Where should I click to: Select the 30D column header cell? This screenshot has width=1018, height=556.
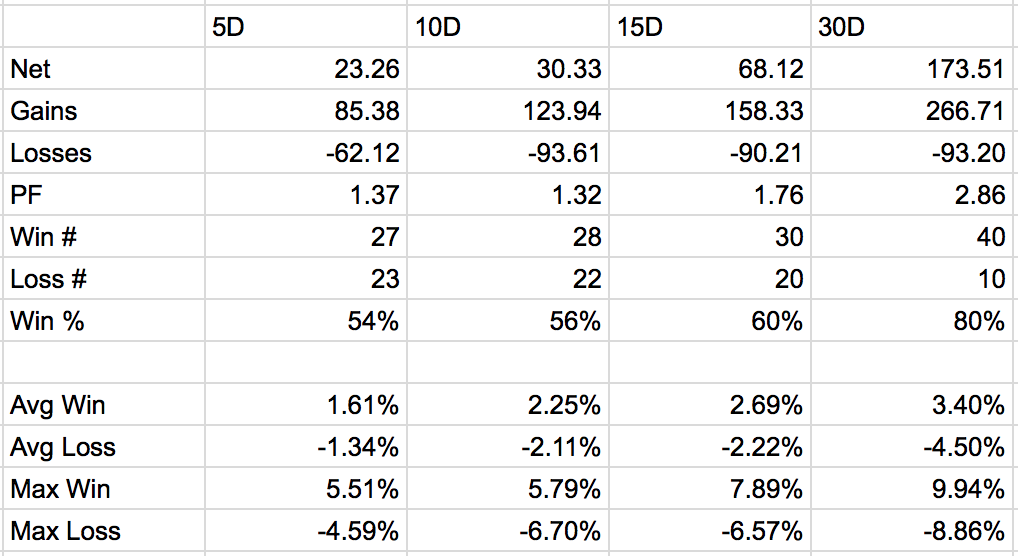click(x=912, y=27)
